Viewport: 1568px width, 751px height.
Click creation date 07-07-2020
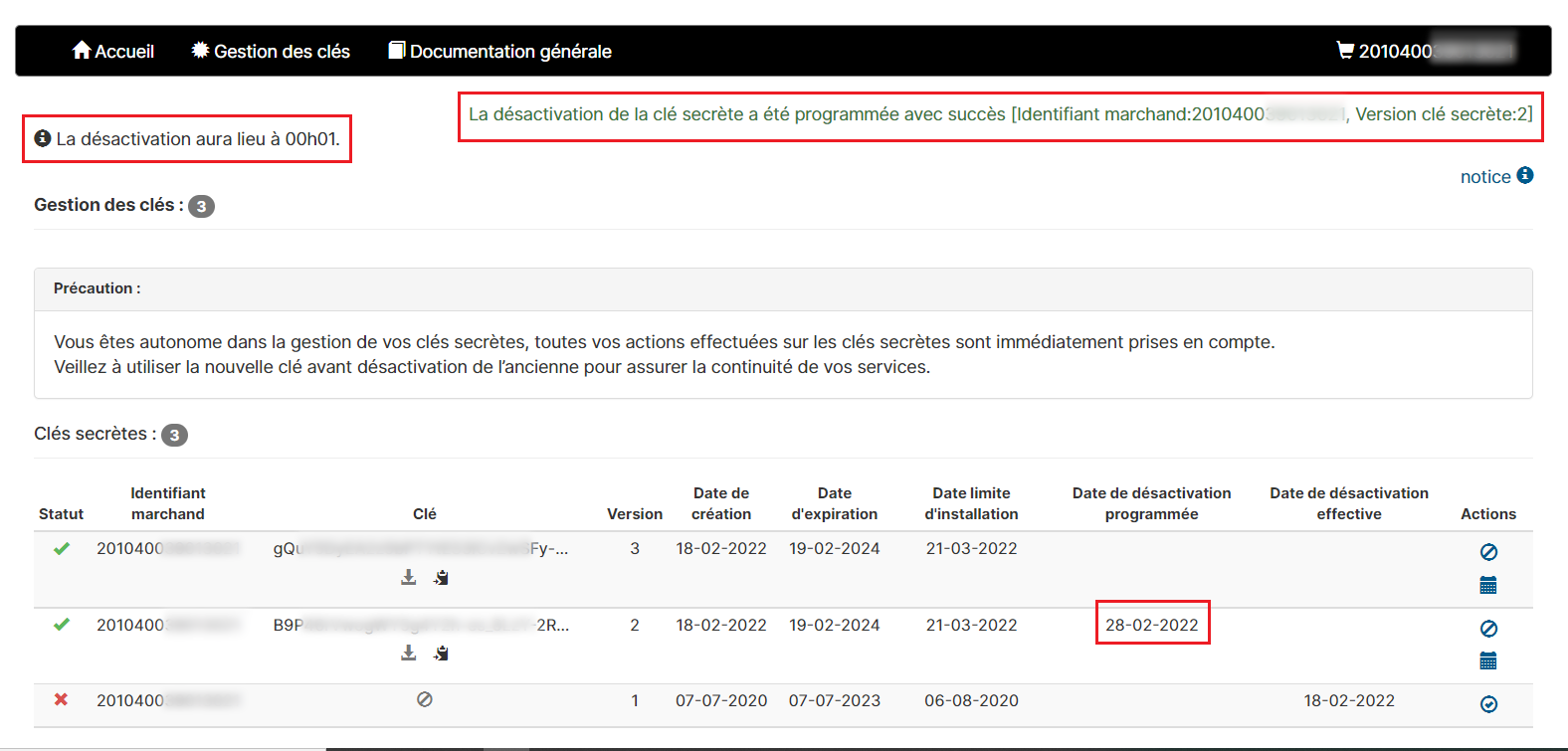tap(721, 700)
